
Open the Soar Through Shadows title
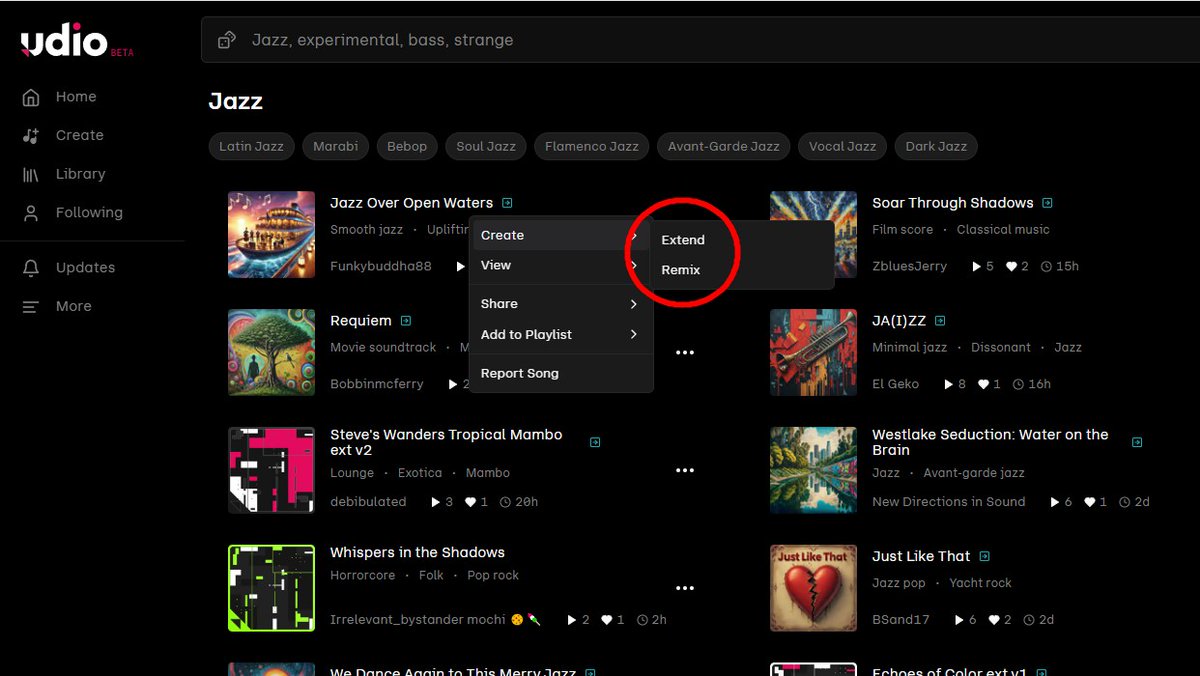(953, 203)
